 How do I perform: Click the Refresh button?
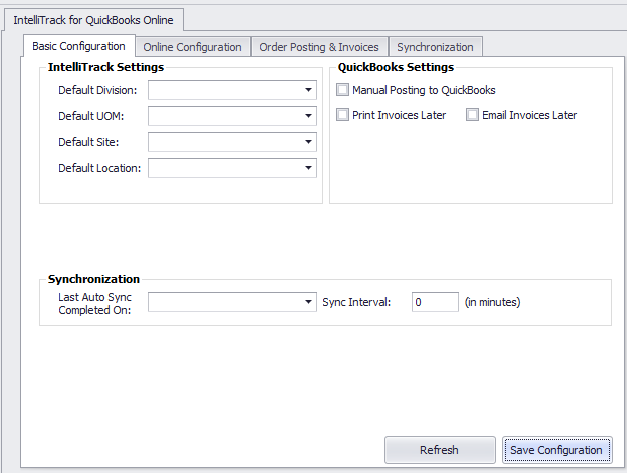pos(439,450)
